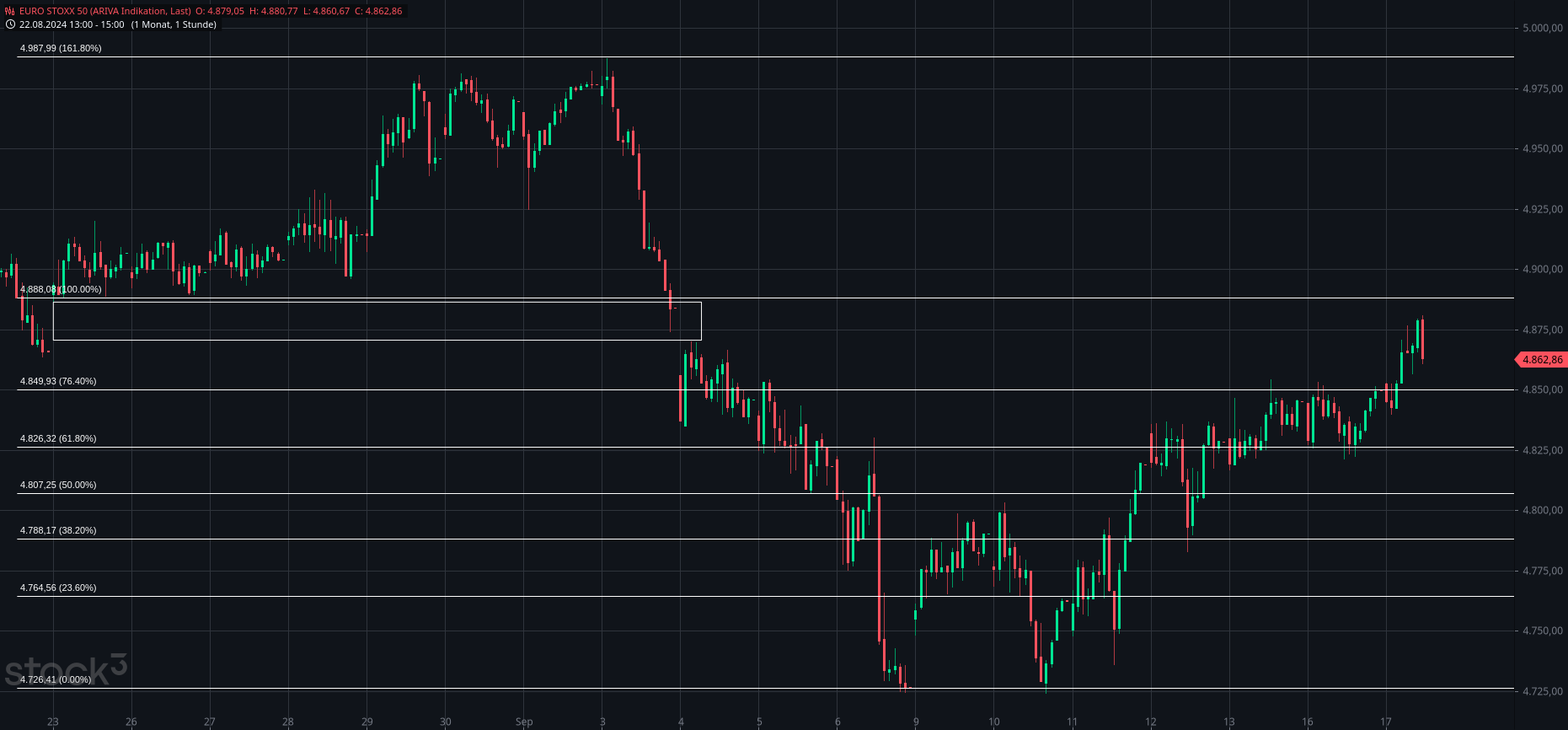Open the '1 Monat, 1 Stunde' timeframe selector

tap(174, 24)
